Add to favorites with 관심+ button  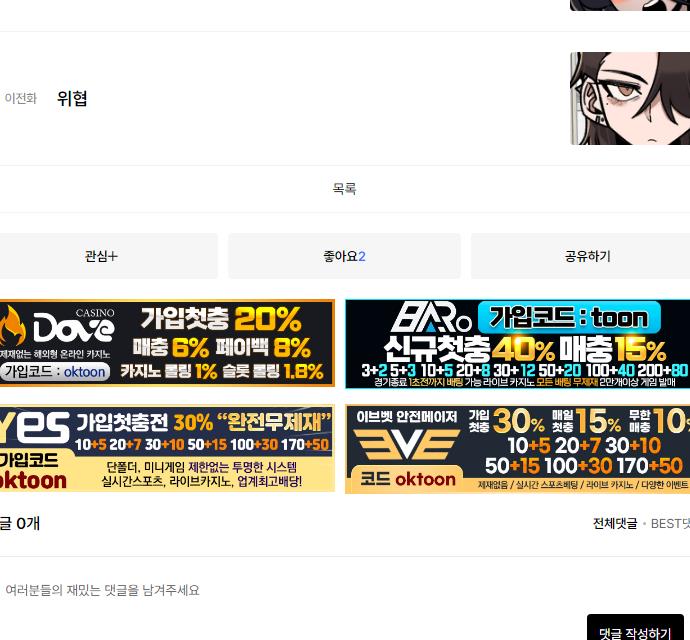click(x=108, y=256)
